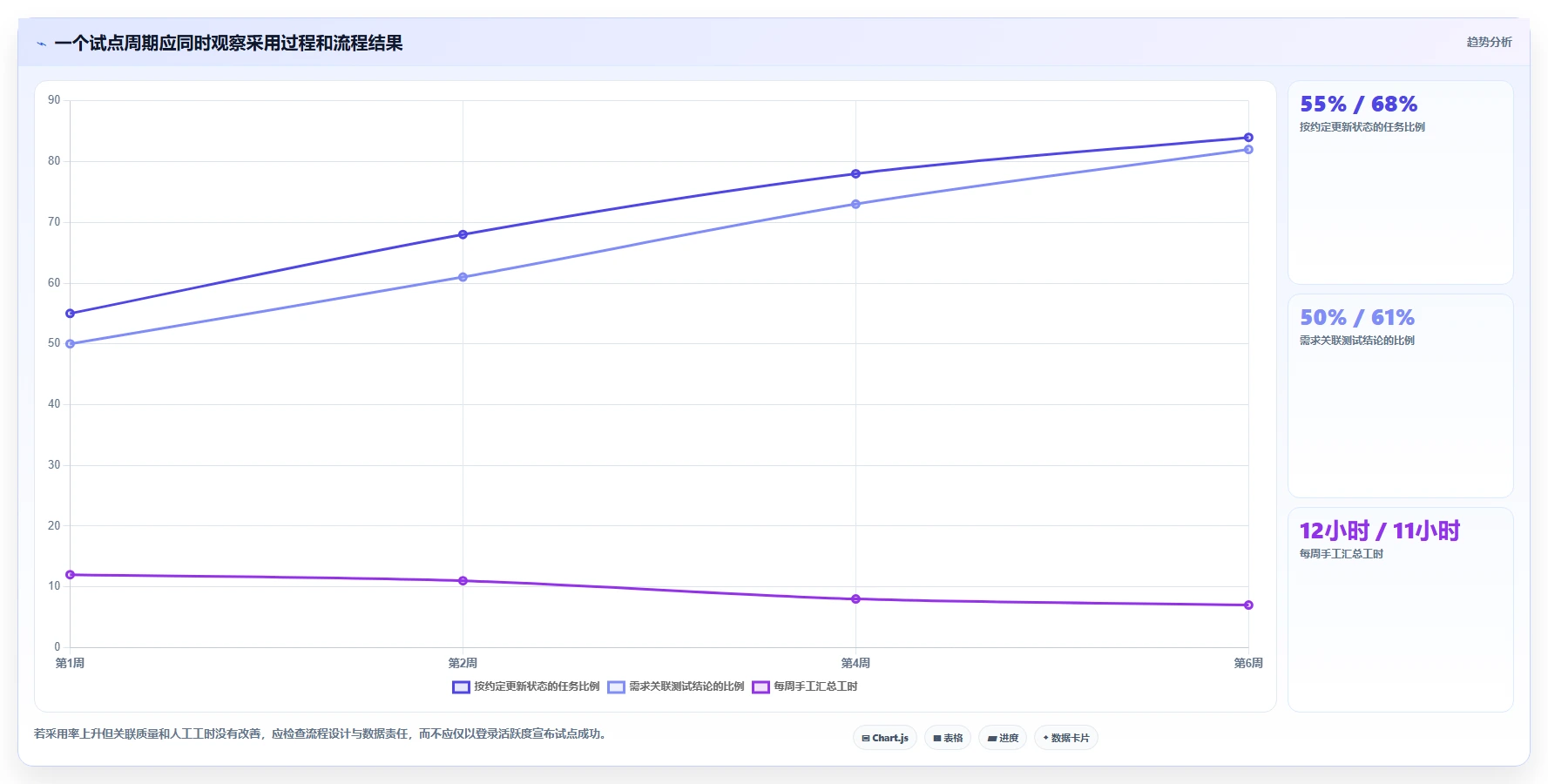Click the small icon before the panel title
The height and width of the screenshot is (784, 1548).
coord(41,44)
